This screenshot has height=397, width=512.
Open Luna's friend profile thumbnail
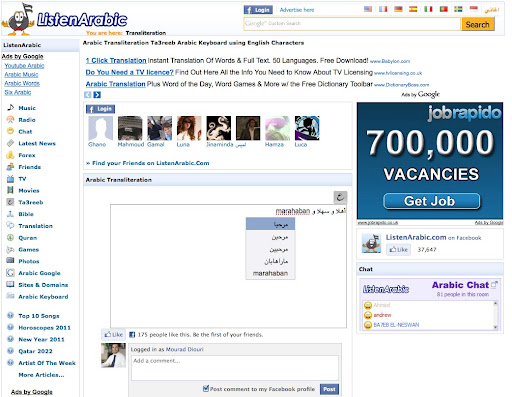point(189,128)
